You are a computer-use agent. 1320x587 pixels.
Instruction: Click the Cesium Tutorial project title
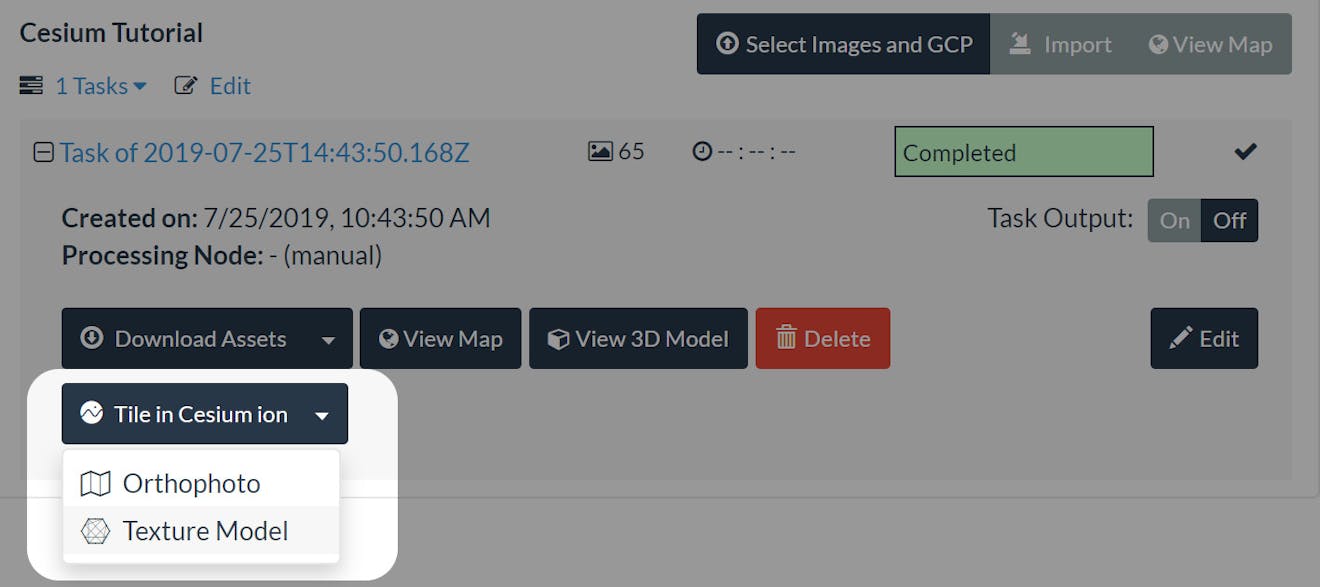pos(111,33)
